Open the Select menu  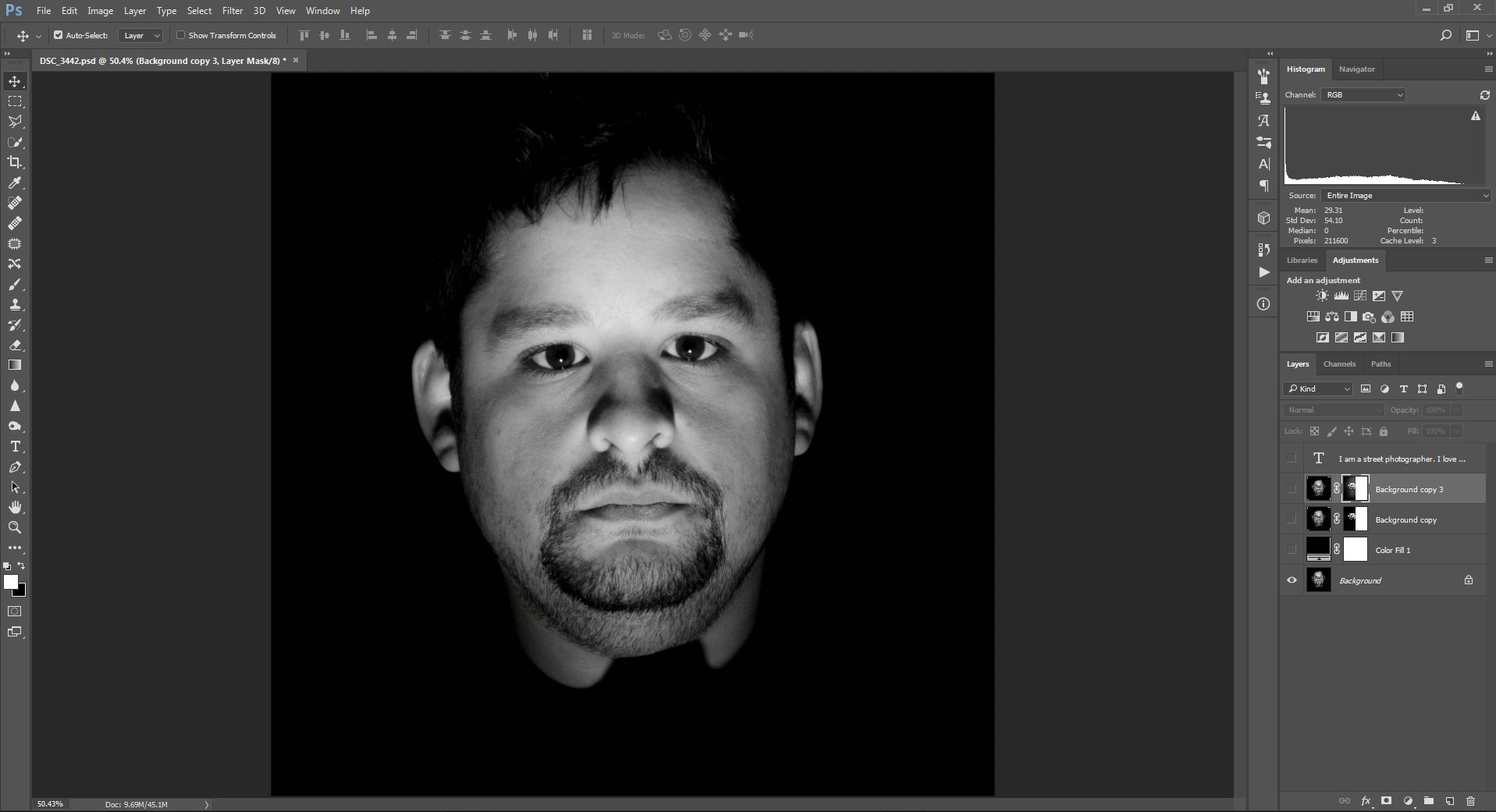click(199, 11)
